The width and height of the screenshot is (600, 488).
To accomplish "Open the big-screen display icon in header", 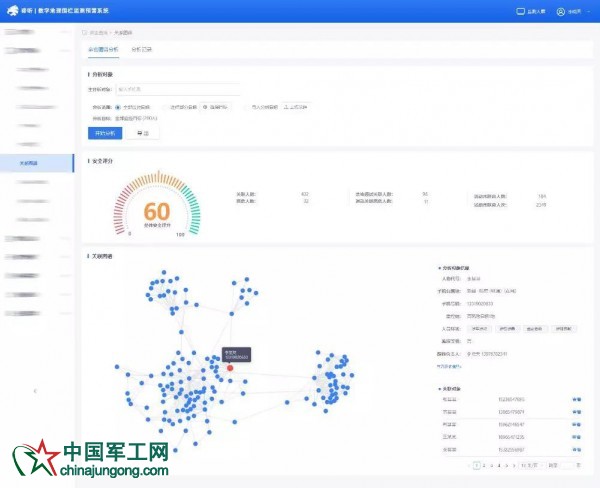I will (520, 12).
